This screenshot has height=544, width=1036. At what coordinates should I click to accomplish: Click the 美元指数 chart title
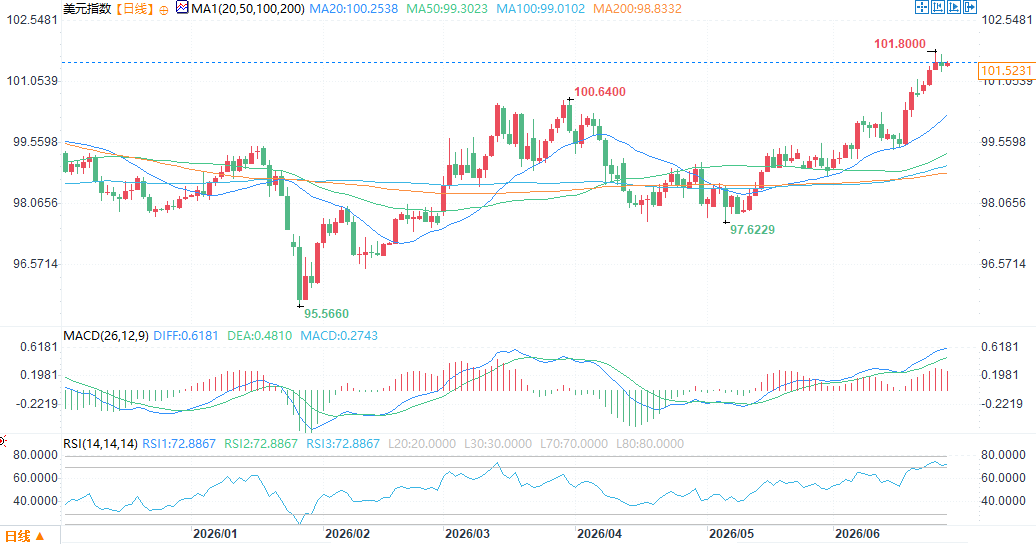tap(87, 9)
